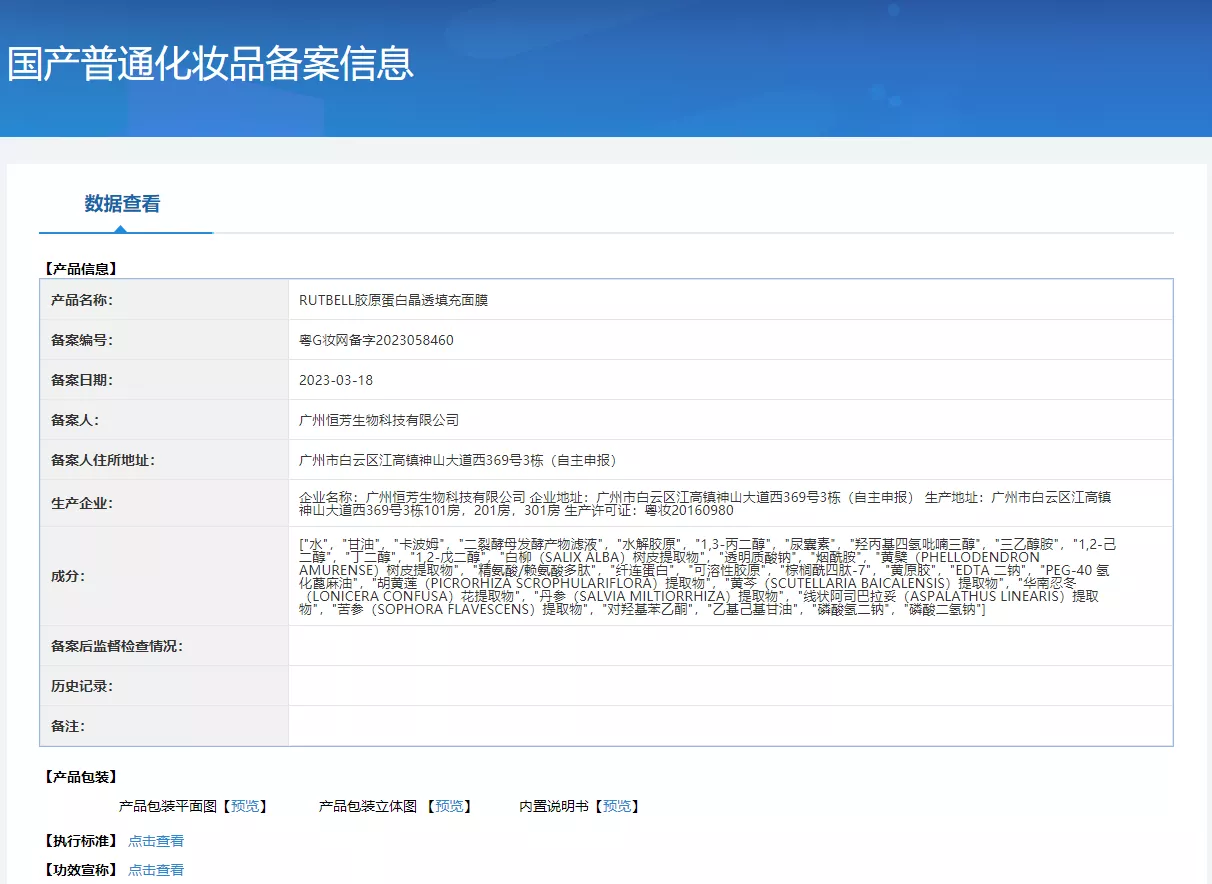
Task: Click the 【产品包装】 section heading
Action: (81, 777)
